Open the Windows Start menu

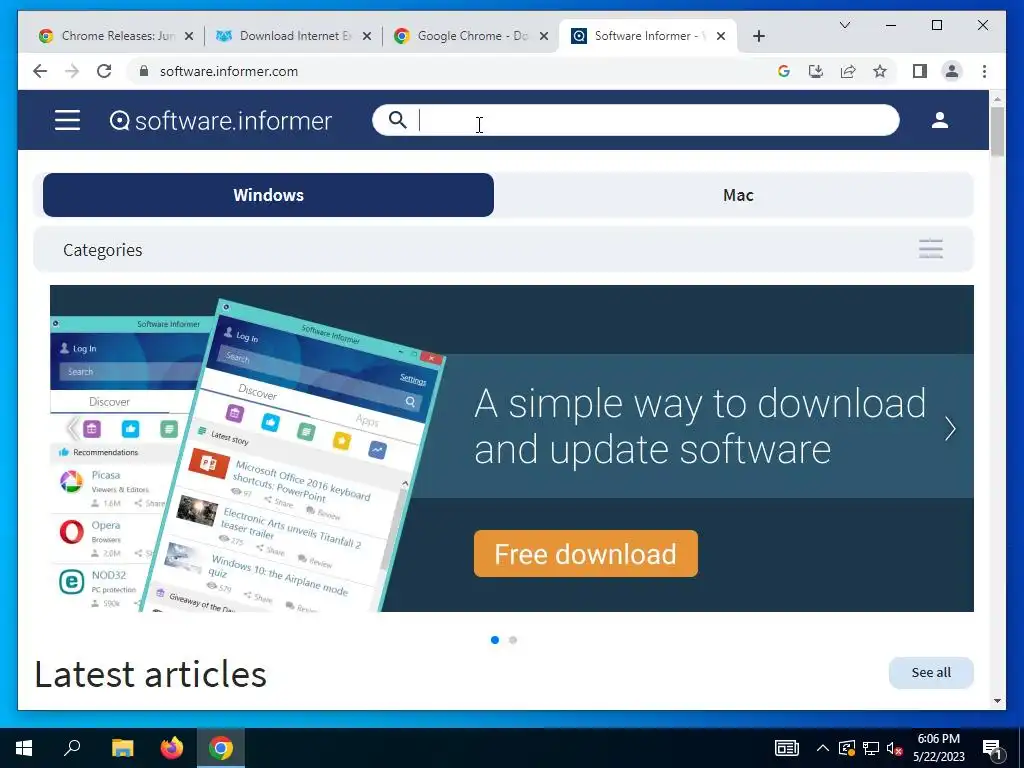(x=24, y=748)
